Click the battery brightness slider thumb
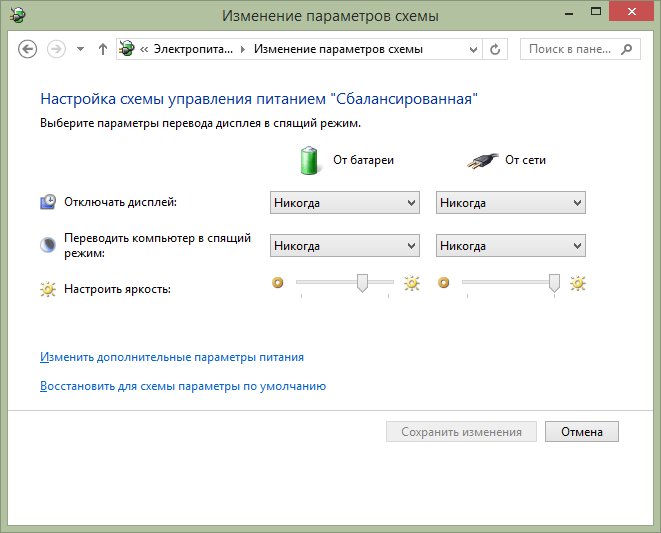The width and height of the screenshot is (661, 533). click(x=363, y=285)
